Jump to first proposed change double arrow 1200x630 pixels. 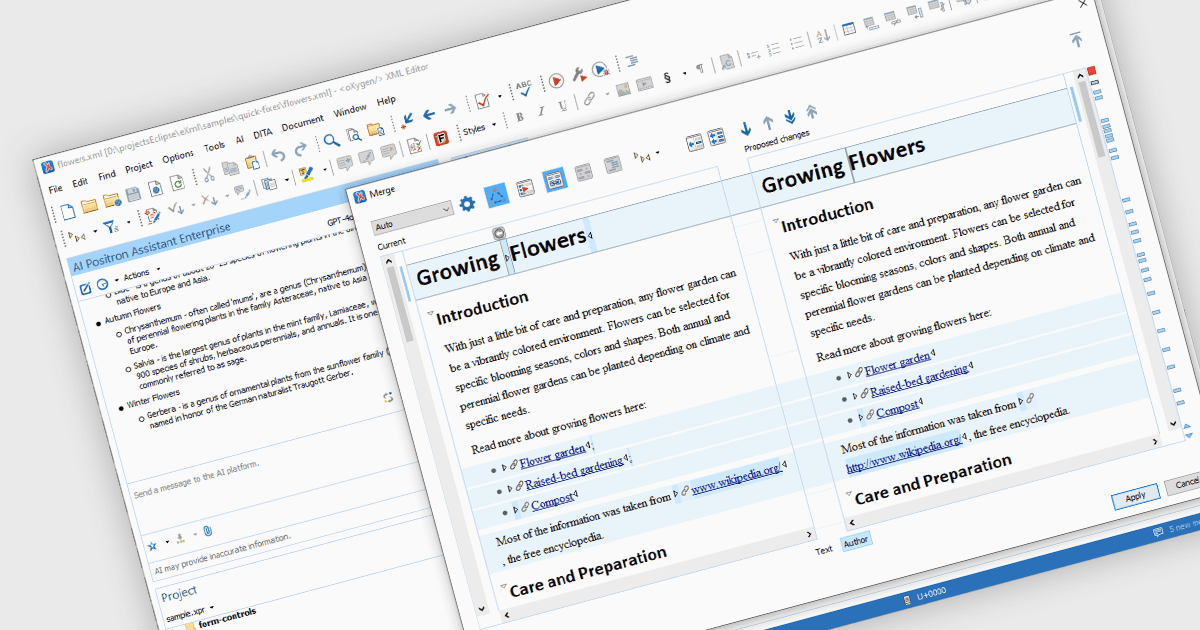click(x=811, y=112)
